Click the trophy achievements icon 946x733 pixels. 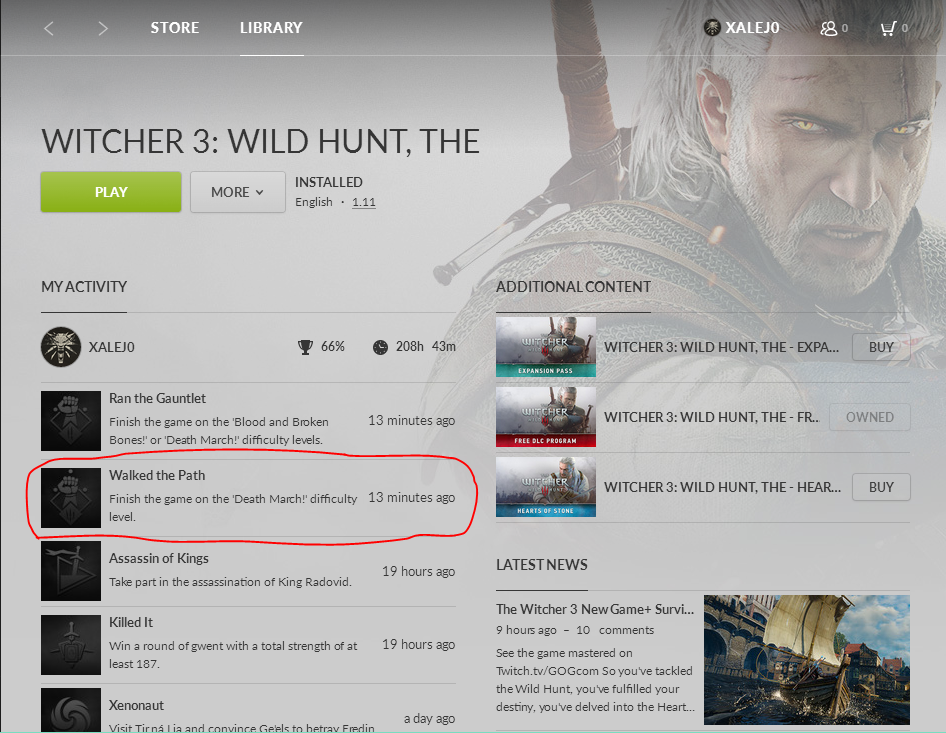pos(305,347)
